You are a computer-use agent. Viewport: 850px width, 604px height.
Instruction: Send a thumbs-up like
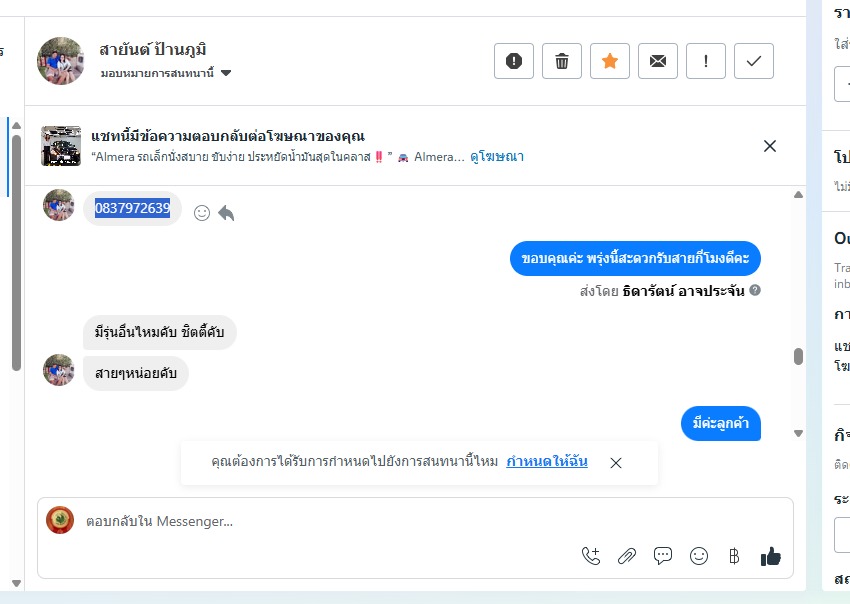770,556
